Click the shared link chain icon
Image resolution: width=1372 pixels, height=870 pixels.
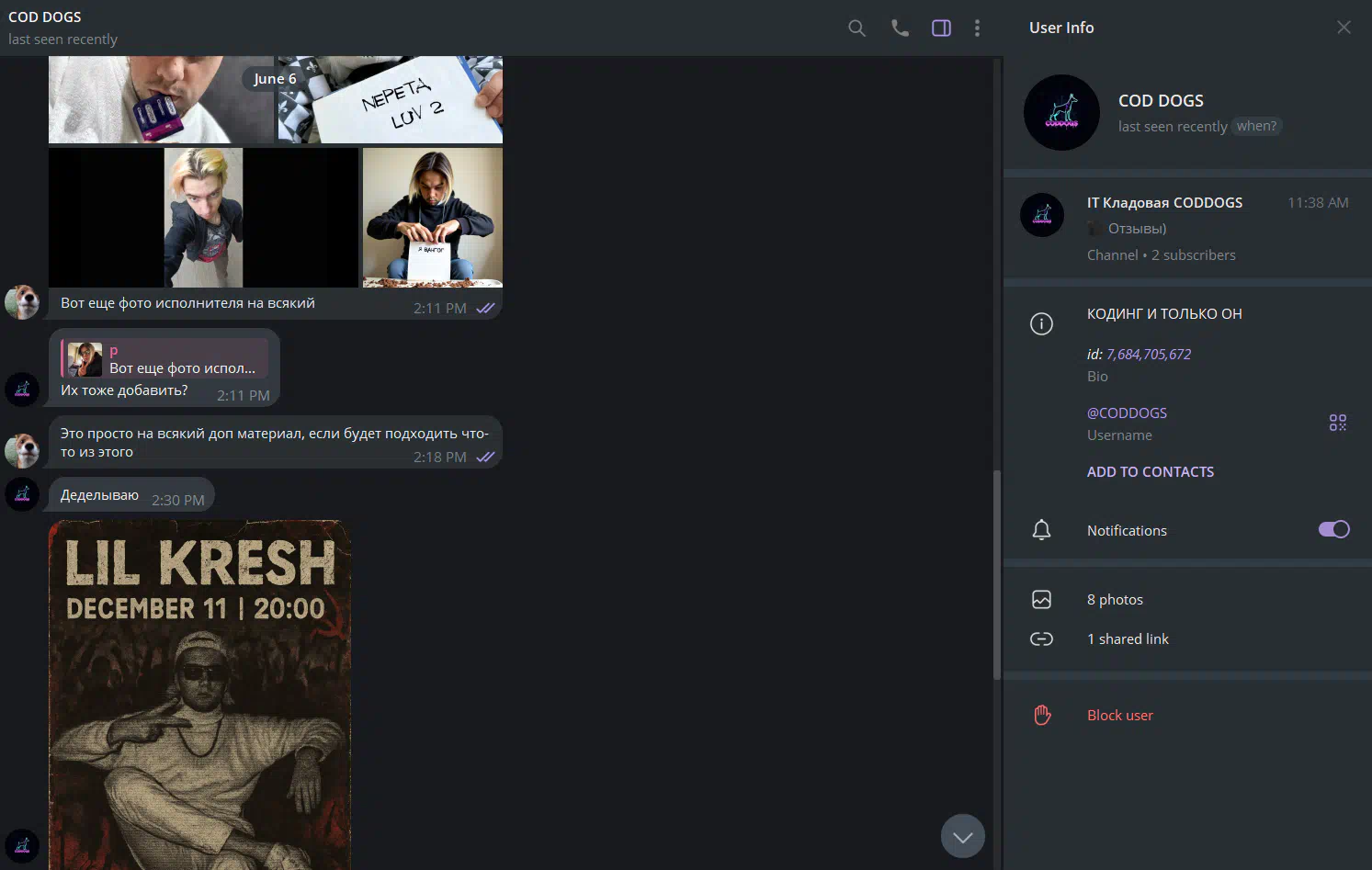(x=1041, y=639)
